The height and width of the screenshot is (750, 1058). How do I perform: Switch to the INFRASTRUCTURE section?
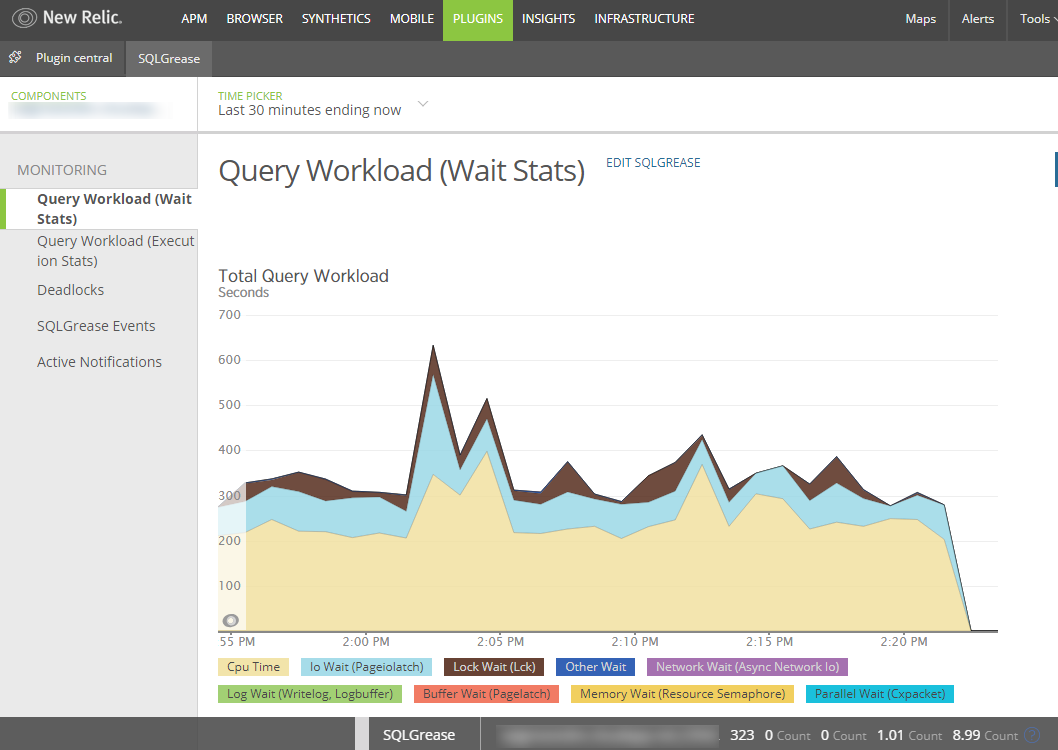tap(644, 19)
